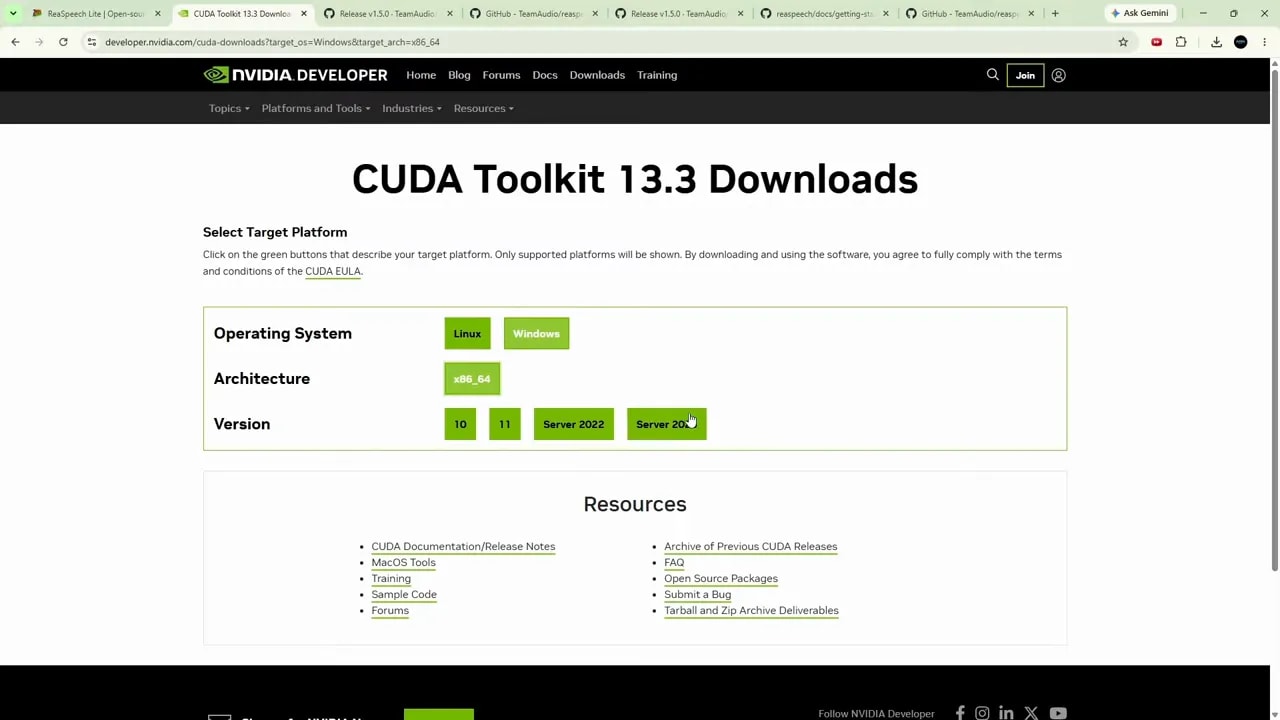
Task: Bookmark this page with the star icon
Action: pos(1123,42)
